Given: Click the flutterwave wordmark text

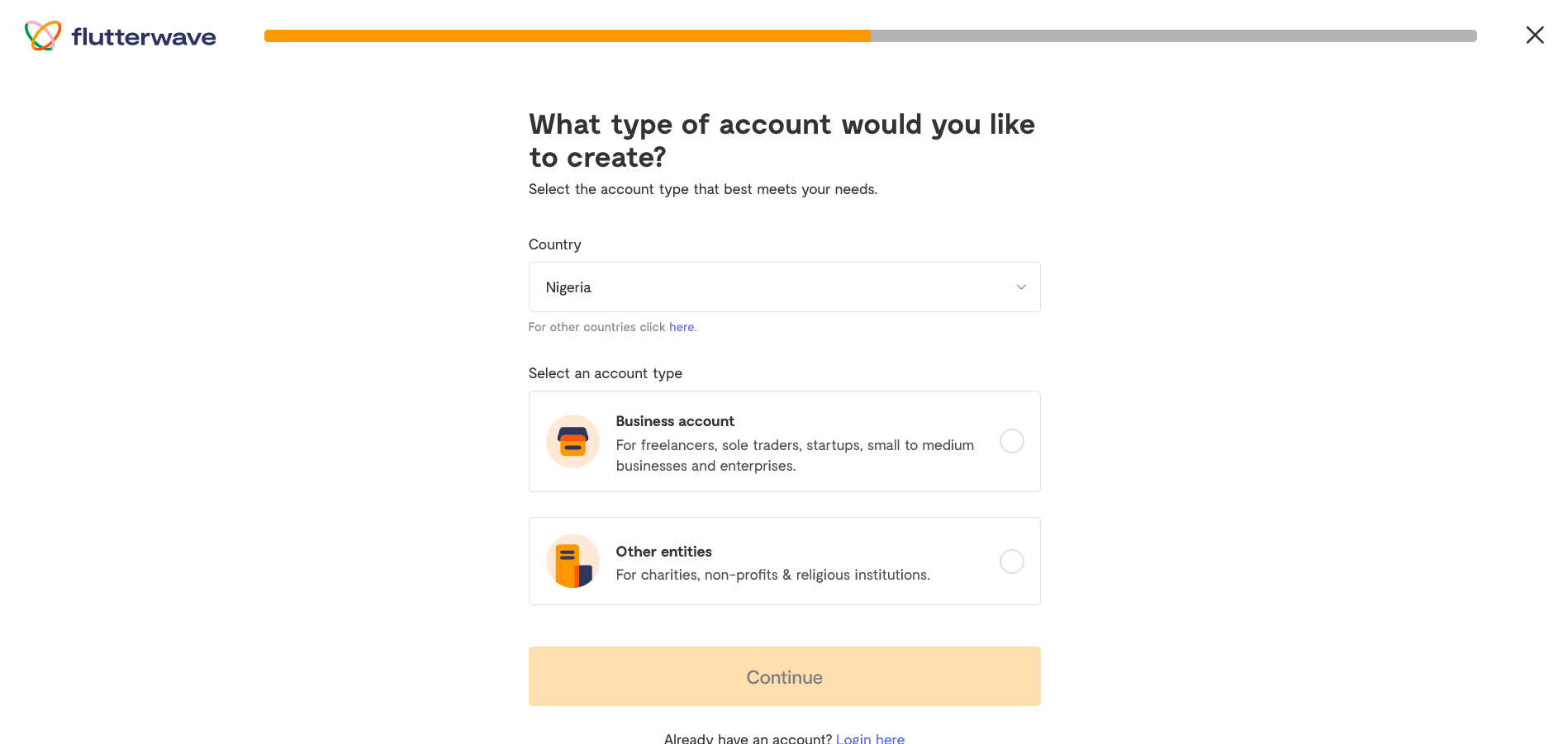Looking at the screenshot, I should point(144,36).
